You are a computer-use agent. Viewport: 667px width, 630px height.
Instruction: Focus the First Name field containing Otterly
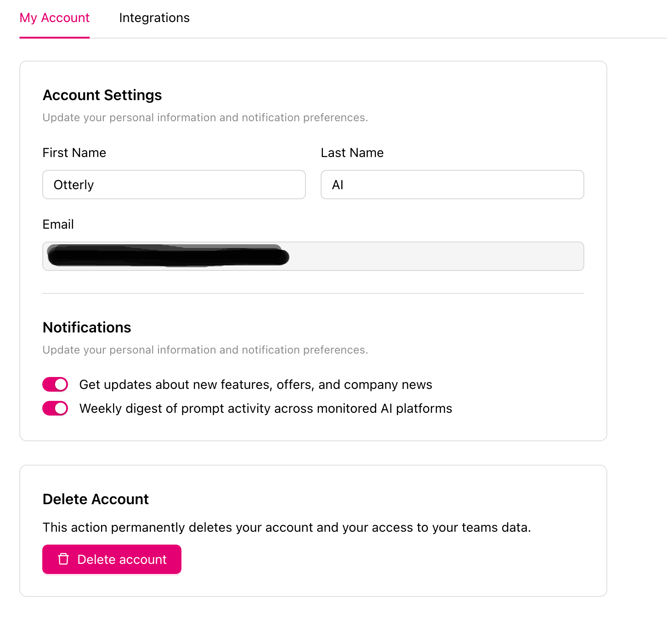pyautogui.click(x=174, y=184)
